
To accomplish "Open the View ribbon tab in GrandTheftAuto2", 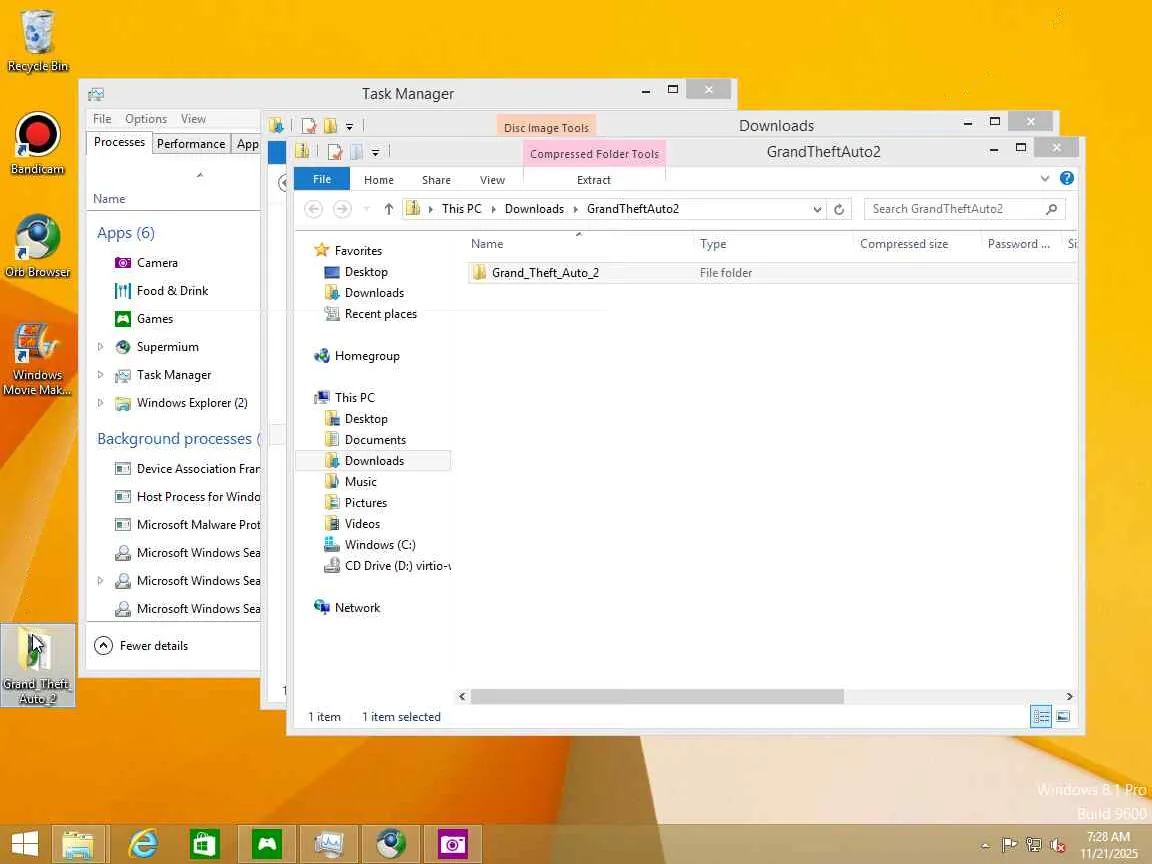I will point(492,180).
